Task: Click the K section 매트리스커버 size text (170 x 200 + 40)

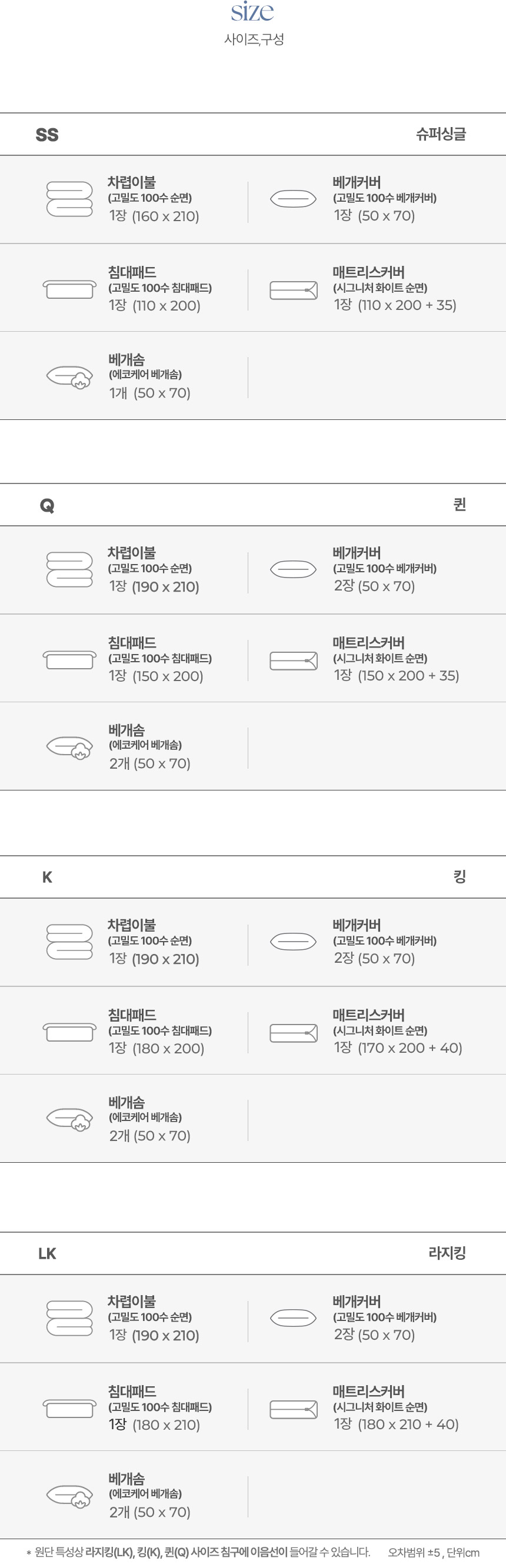Action: 410,1047
